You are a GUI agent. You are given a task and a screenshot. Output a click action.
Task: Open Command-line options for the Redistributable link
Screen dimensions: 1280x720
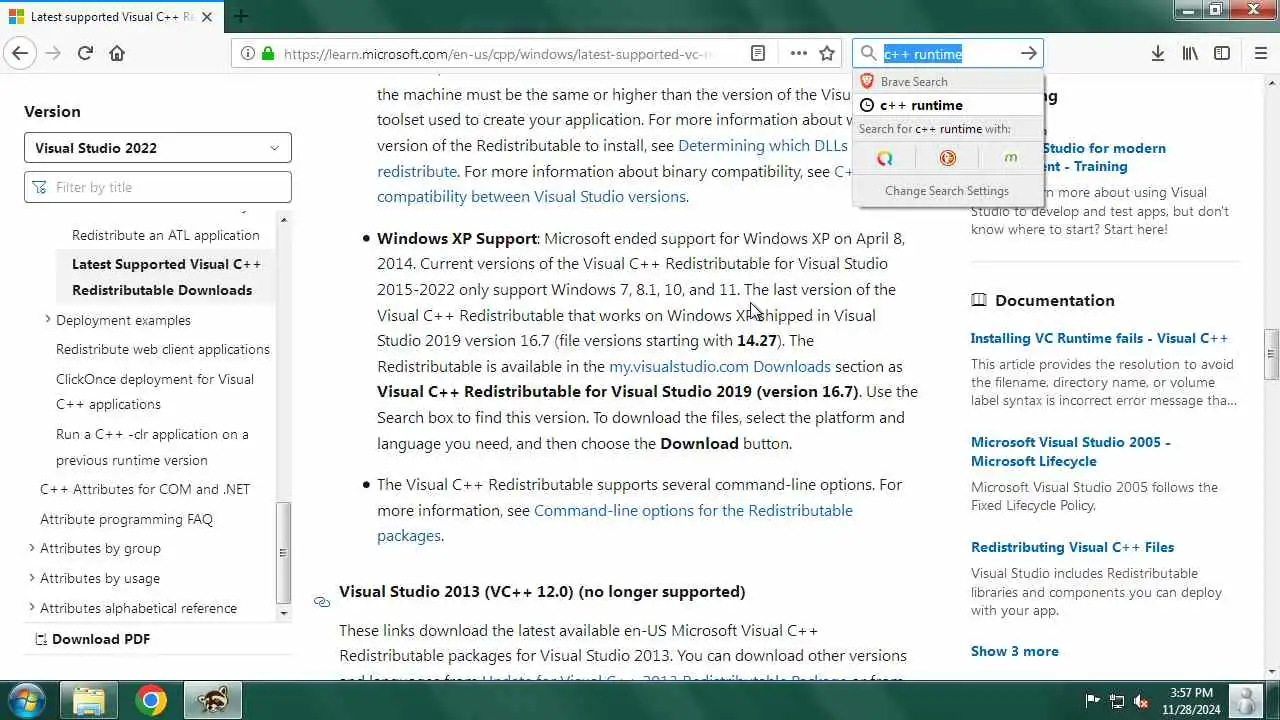click(x=693, y=510)
